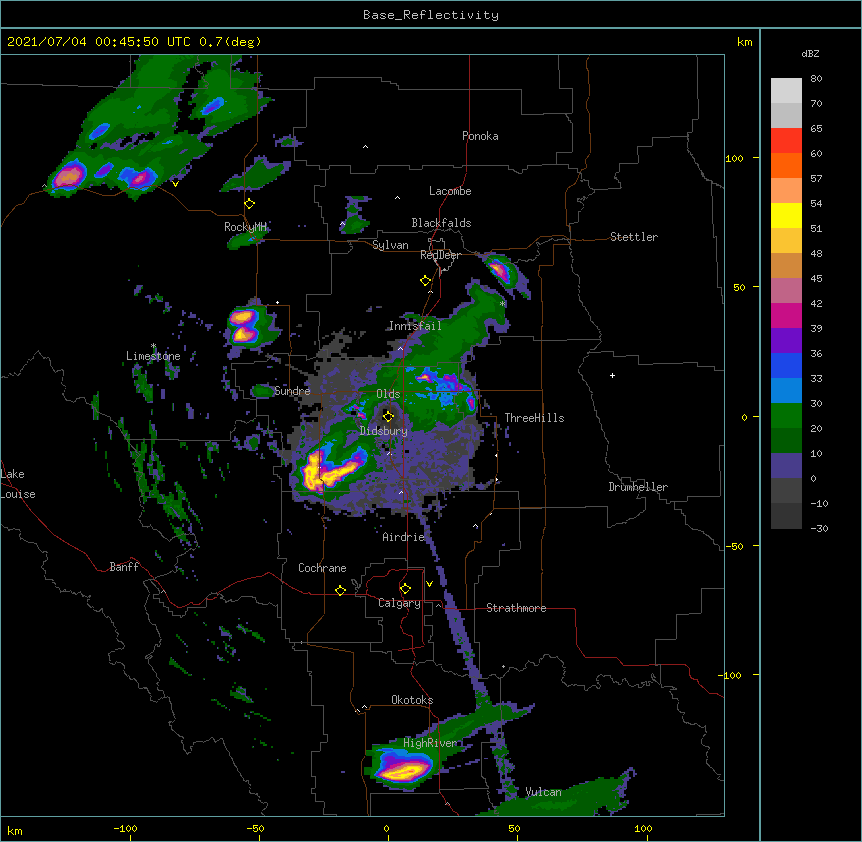Viewport: 862px width, 842px height.
Task: Click the yellow diamond marker below Cochrane
Action: point(340,590)
